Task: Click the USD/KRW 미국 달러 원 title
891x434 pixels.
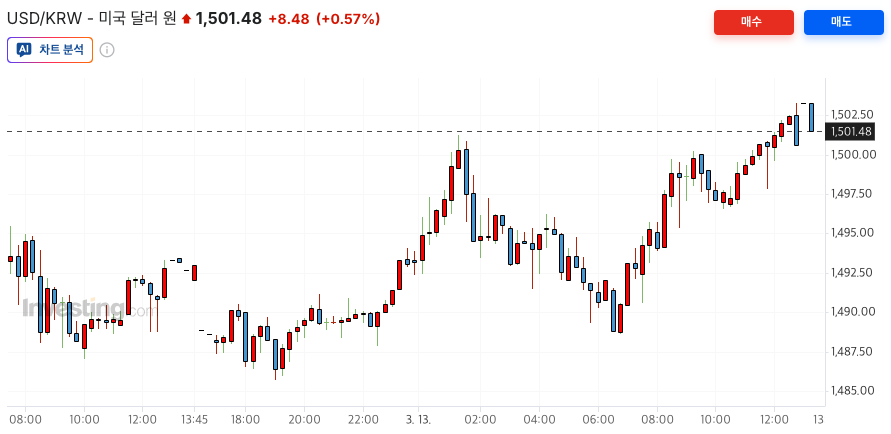Action: 91,19
